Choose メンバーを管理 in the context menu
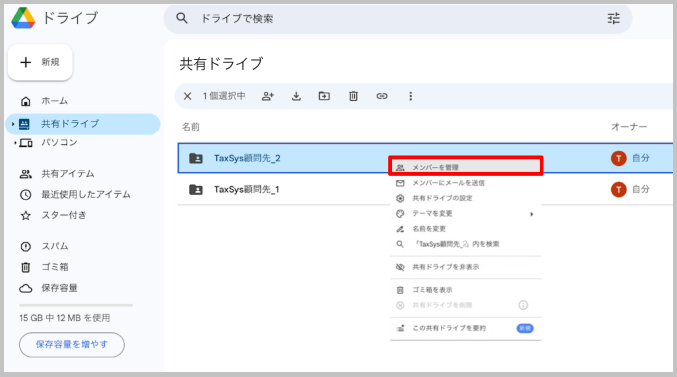 tap(465, 167)
